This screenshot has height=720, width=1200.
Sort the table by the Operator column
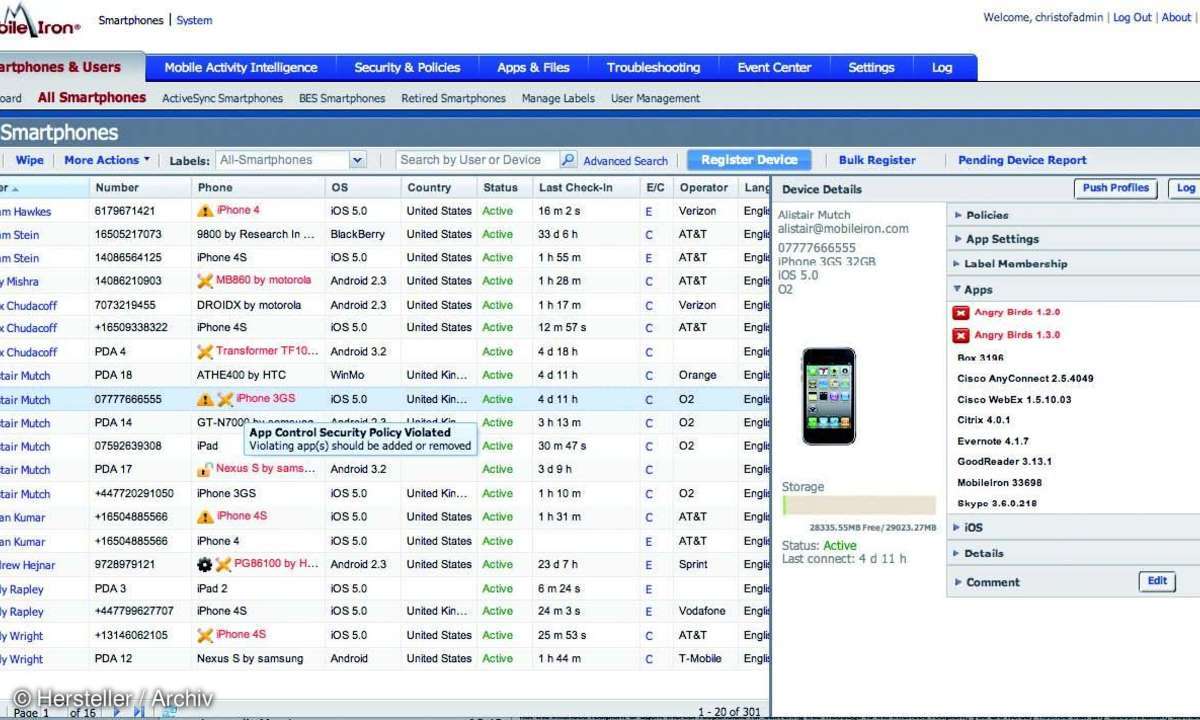pos(704,187)
